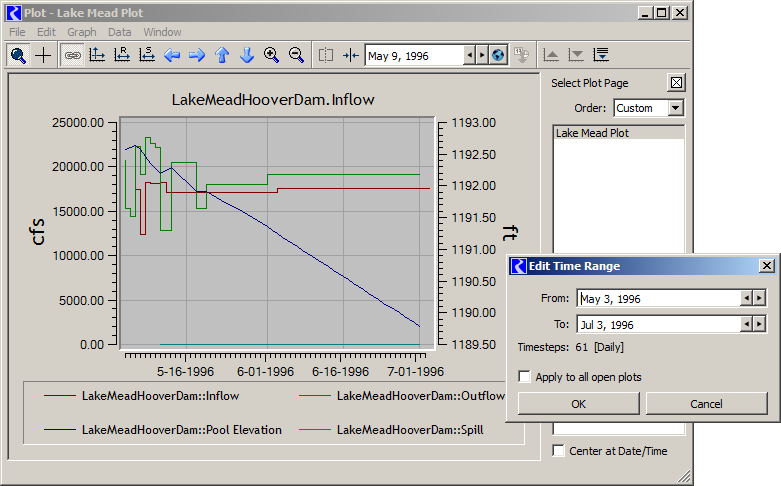Confirm time range with OK button
781x486 pixels.
coord(578,403)
